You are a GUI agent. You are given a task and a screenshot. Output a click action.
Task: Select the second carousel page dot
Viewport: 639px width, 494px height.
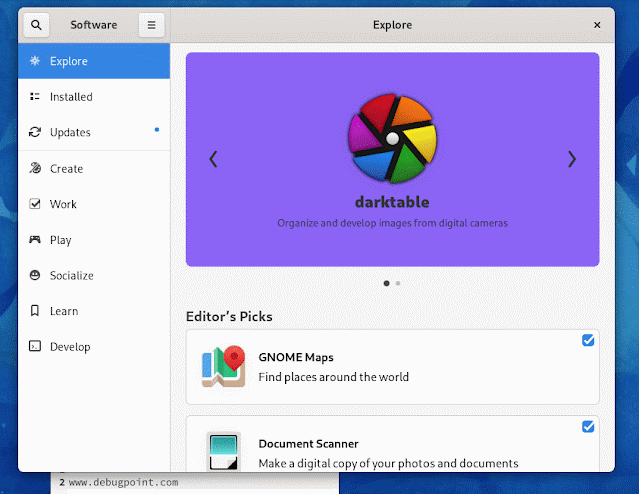398,283
